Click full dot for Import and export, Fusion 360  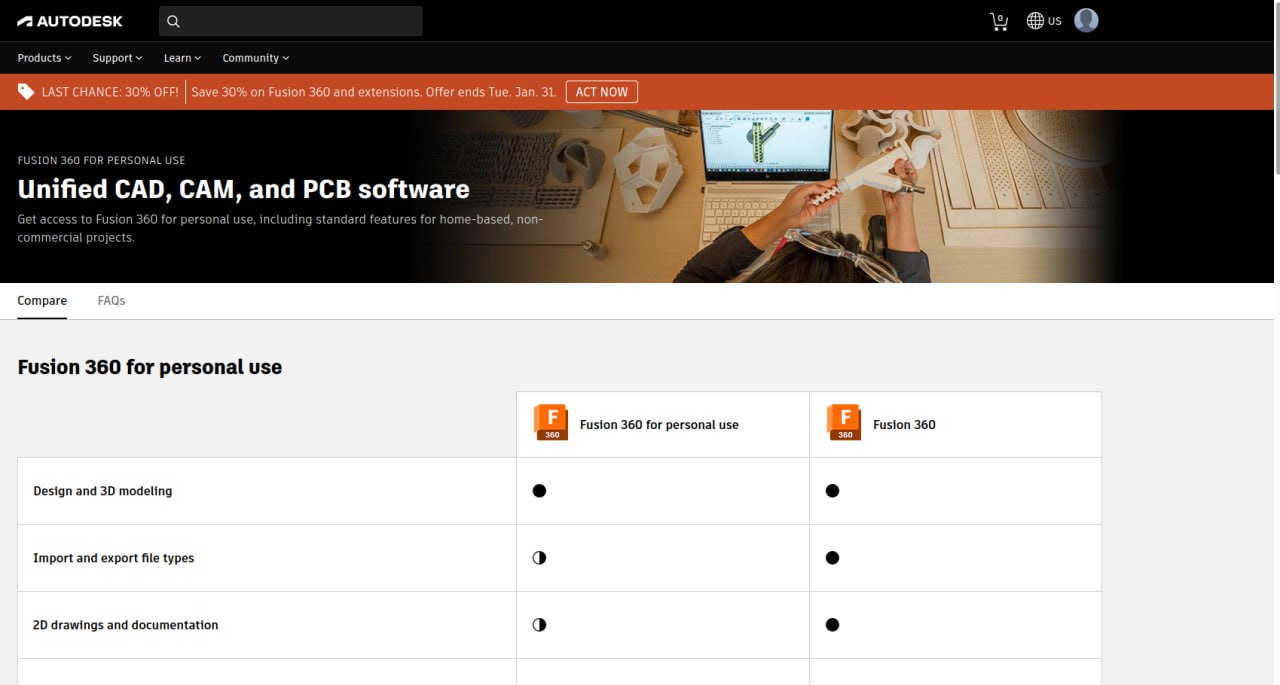[832, 558]
